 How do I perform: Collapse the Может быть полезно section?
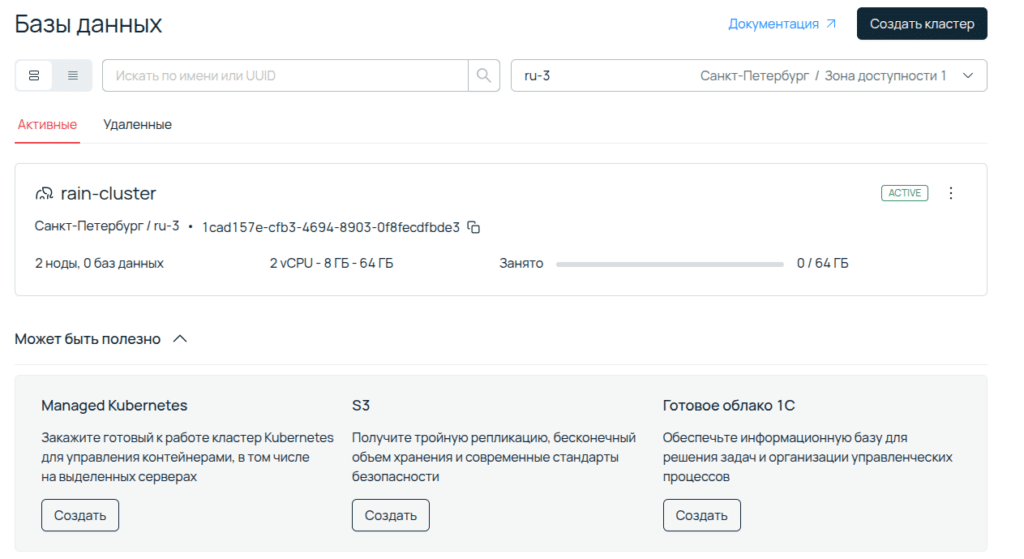pos(180,339)
